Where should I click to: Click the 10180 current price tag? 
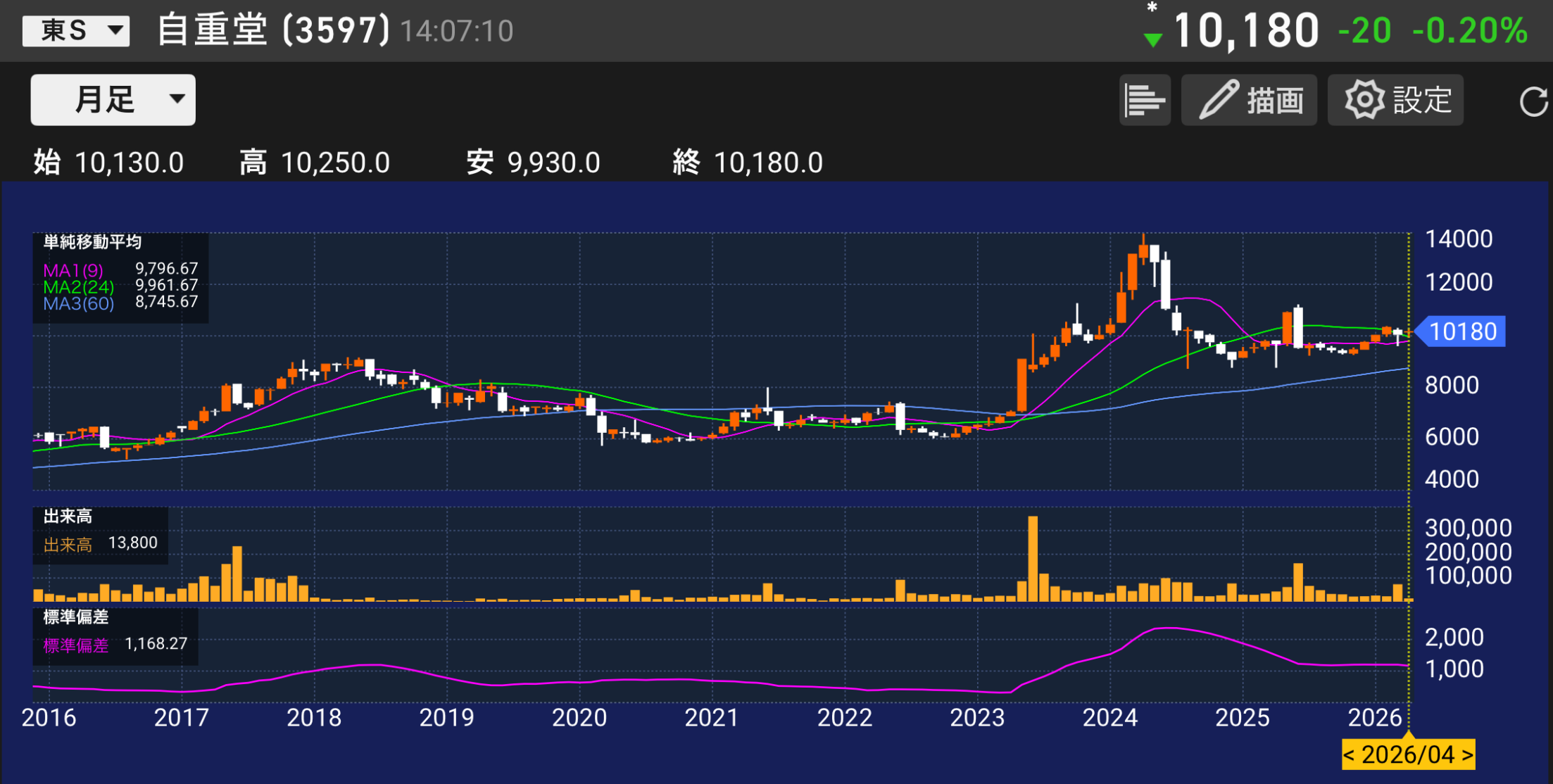(1462, 331)
